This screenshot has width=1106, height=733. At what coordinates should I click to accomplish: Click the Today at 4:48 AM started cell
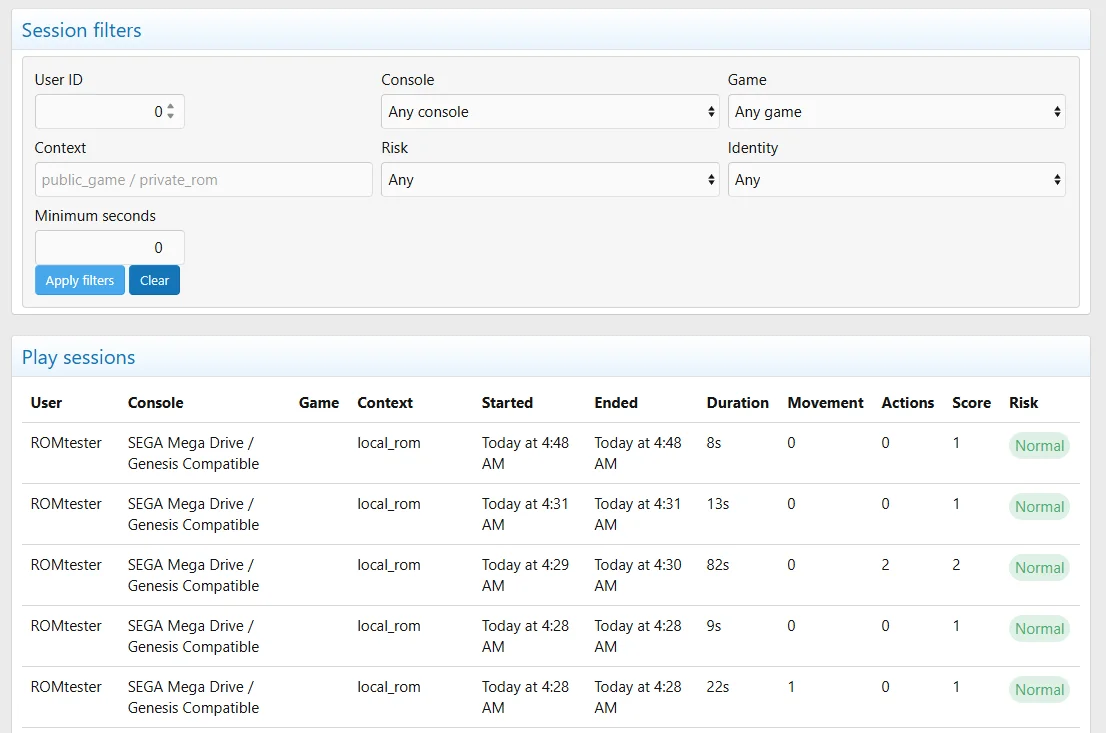click(525, 453)
